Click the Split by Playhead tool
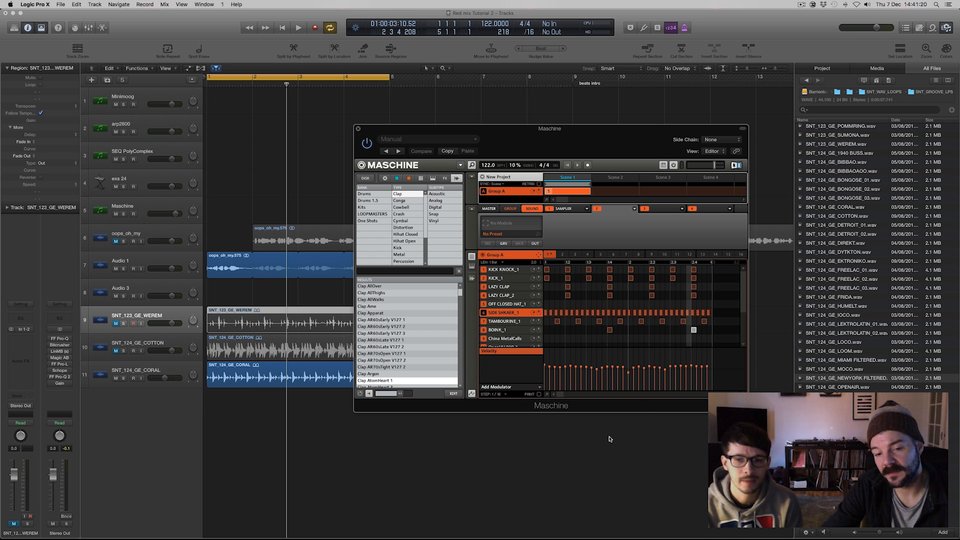Image resolution: width=960 pixels, height=540 pixels. coord(293,50)
